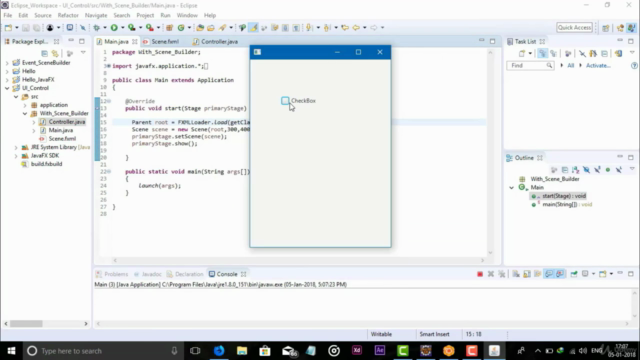Save the current file using Save icon
640x360 pixels.
pyautogui.click(x=26, y=28)
